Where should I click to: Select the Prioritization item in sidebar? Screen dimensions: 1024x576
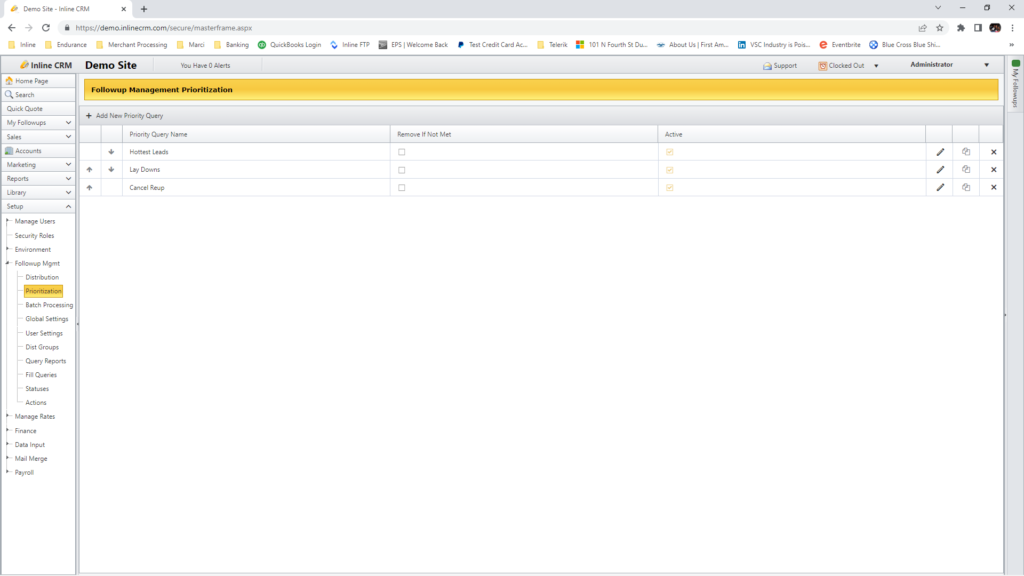[45, 290]
